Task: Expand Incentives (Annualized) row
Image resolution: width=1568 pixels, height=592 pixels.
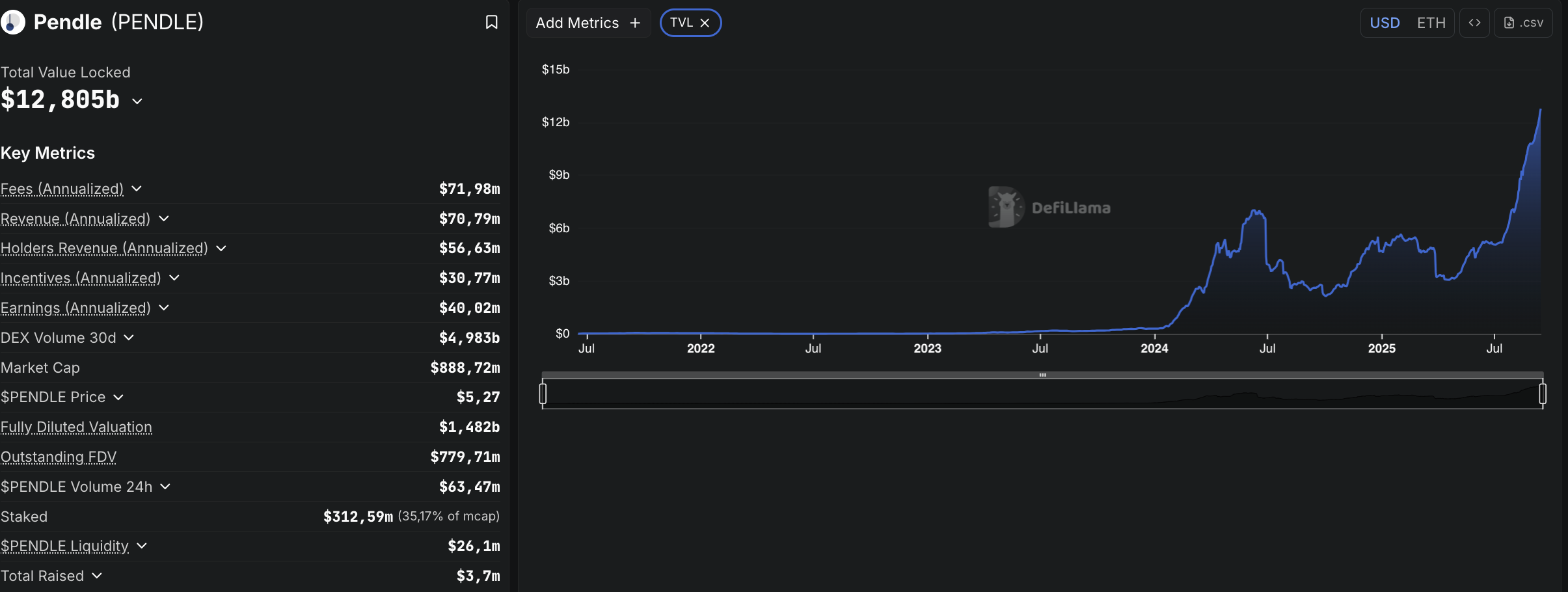Action: point(174,278)
